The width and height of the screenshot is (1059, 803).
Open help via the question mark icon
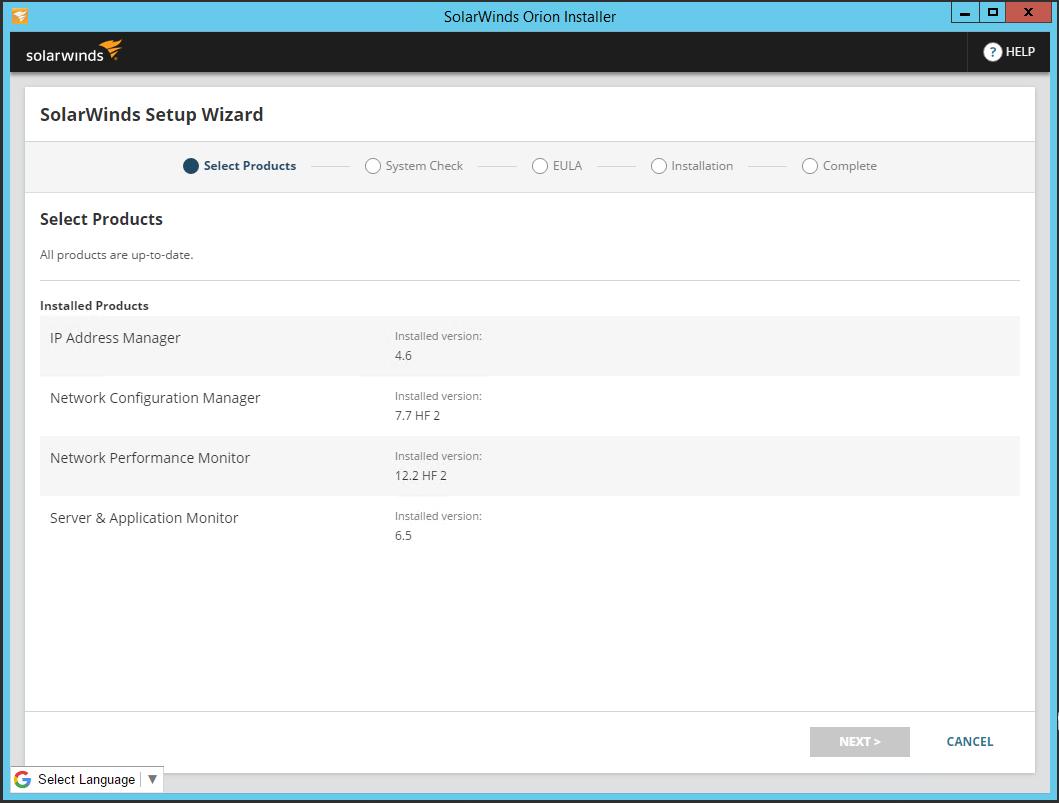[992, 52]
